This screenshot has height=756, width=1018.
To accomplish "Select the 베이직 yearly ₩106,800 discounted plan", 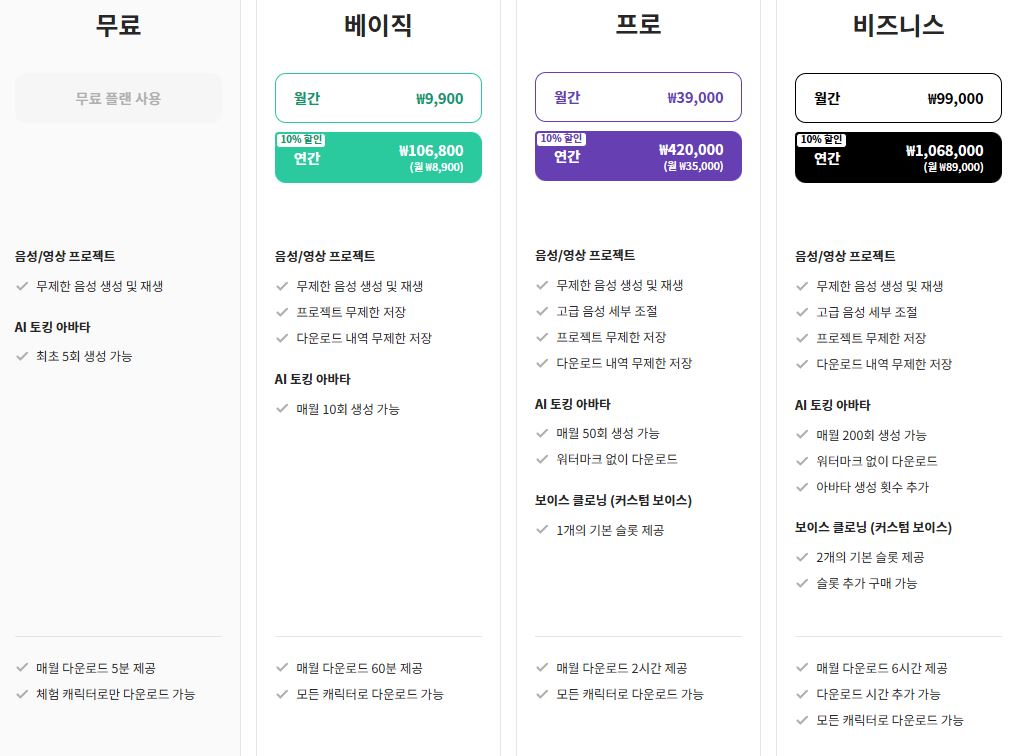I will click(x=378, y=157).
